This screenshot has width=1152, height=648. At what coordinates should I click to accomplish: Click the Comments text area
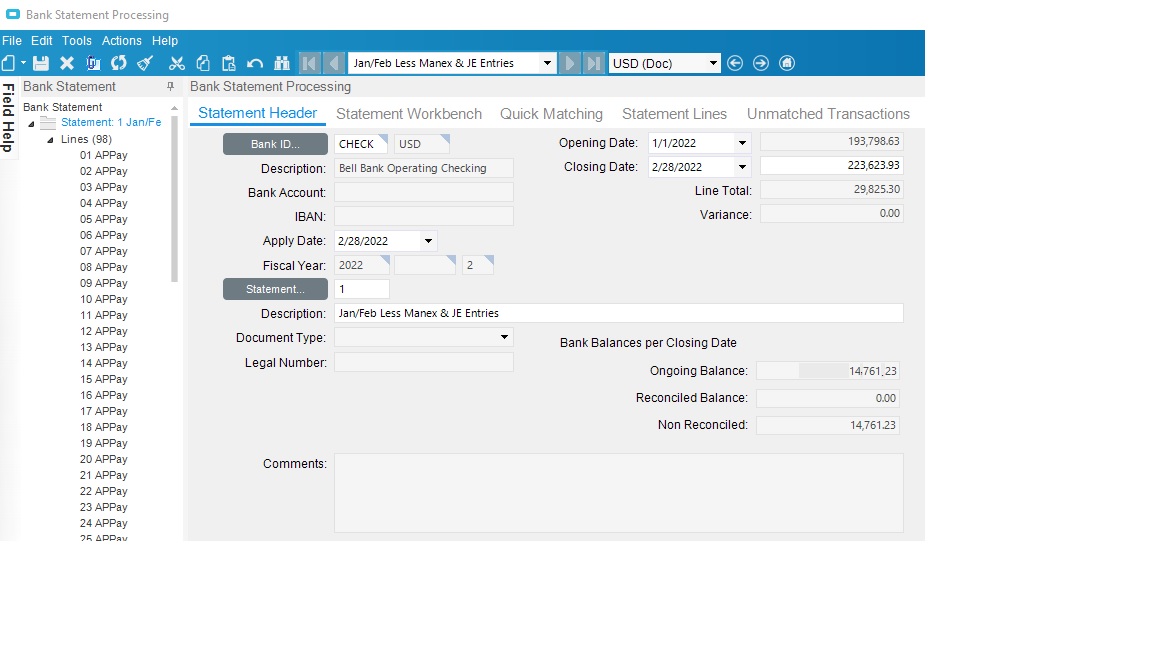click(x=619, y=492)
